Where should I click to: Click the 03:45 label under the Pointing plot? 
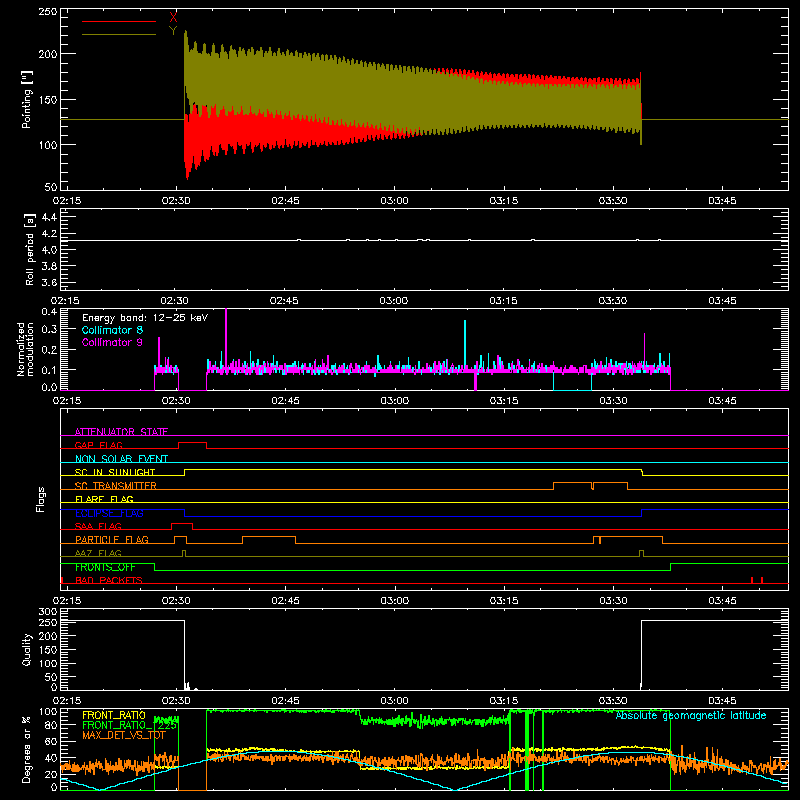tap(722, 201)
